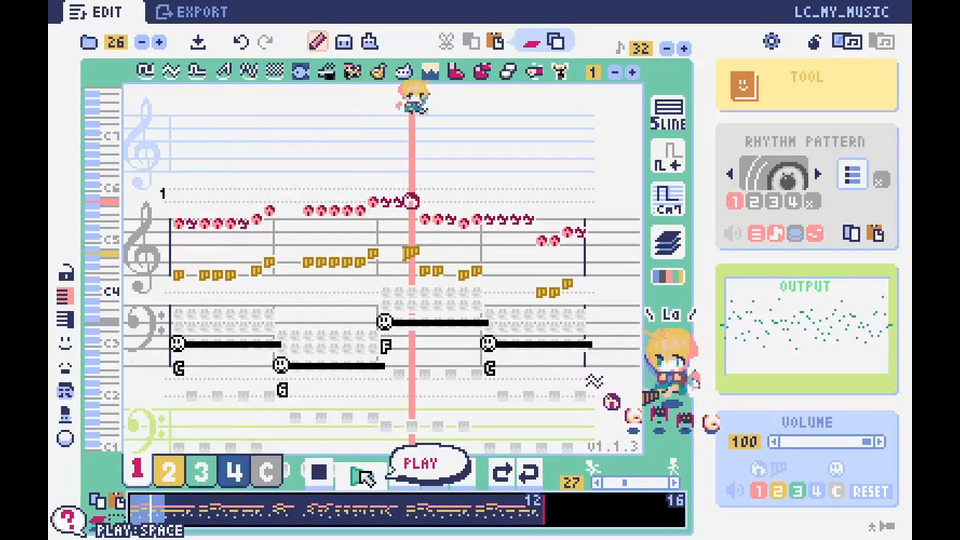Viewport: 960px width, 540px height.
Task: Click the paste clipboard icon in top toolbar
Action: tap(495, 42)
